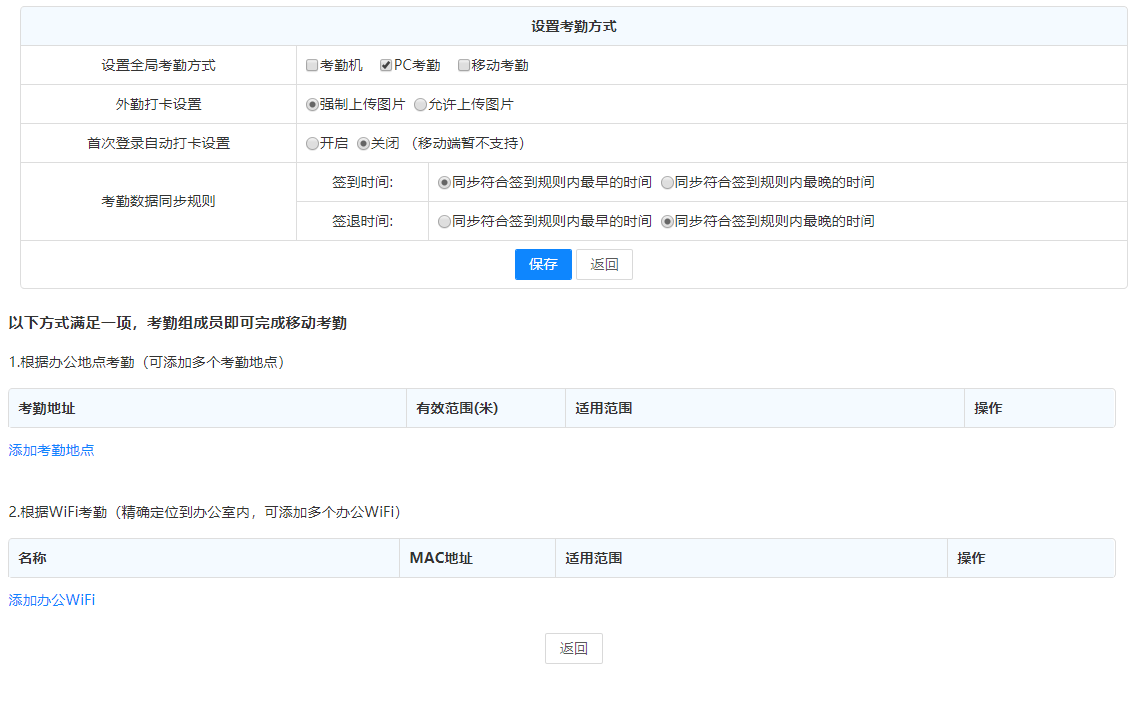Enable the 考勤机 checkbox

pos(312,66)
